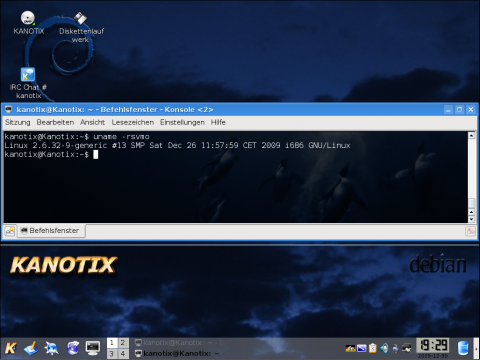Open the Diskettenlaufwerk floppy drive icon
This screenshot has width=480, height=360.
click(x=80, y=18)
